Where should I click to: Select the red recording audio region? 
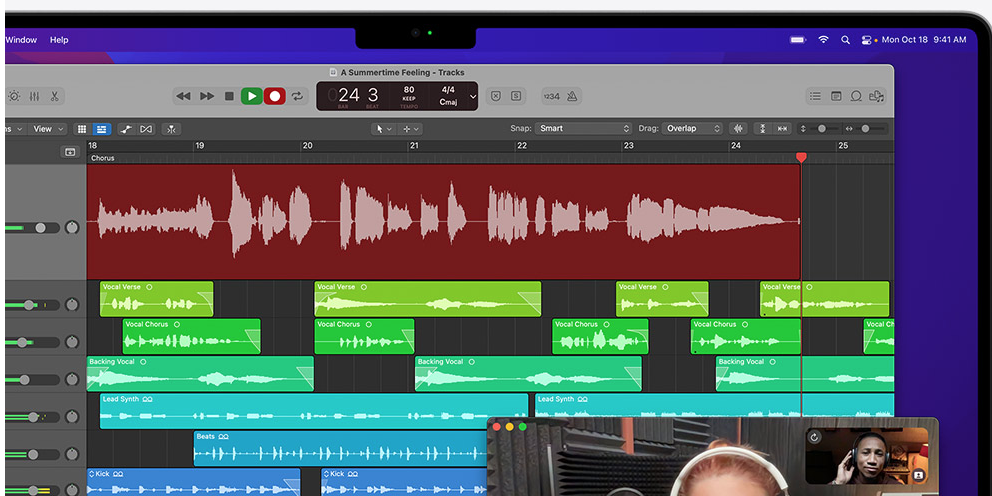pos(443,221)
